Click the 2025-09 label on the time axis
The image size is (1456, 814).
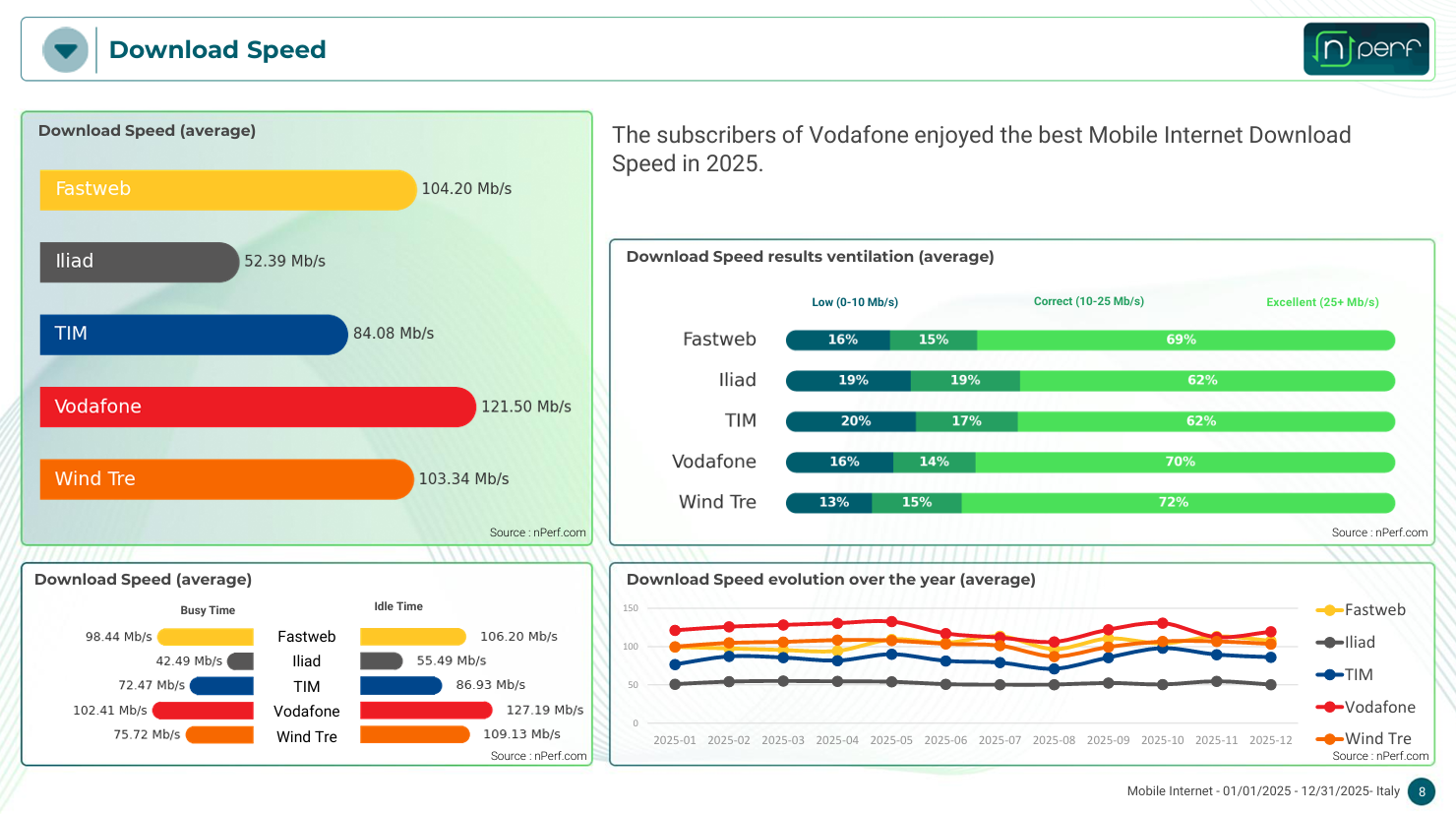click(1108, 740)
